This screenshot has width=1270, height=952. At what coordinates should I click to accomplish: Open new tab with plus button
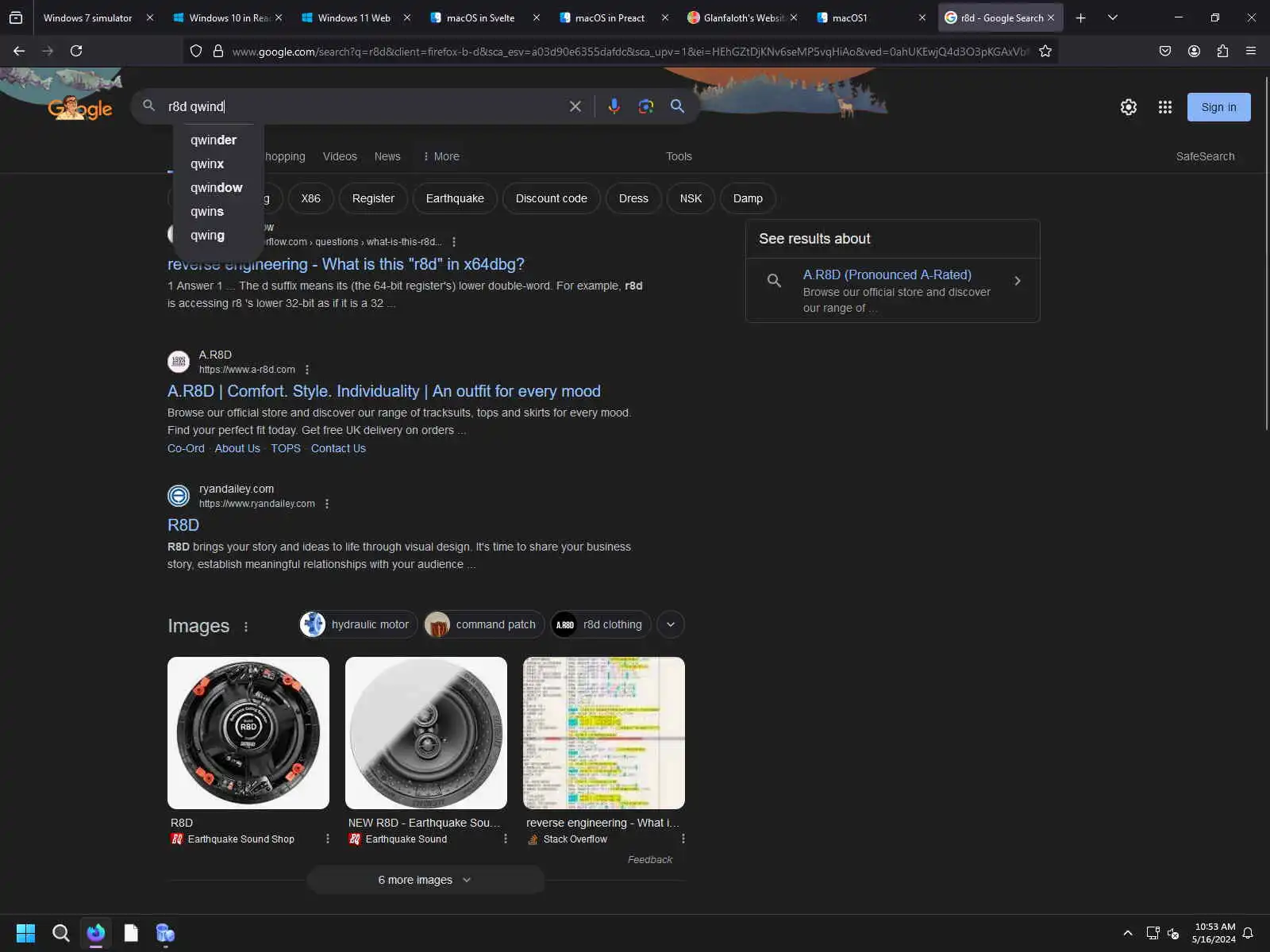click(x=1080, y=17)
